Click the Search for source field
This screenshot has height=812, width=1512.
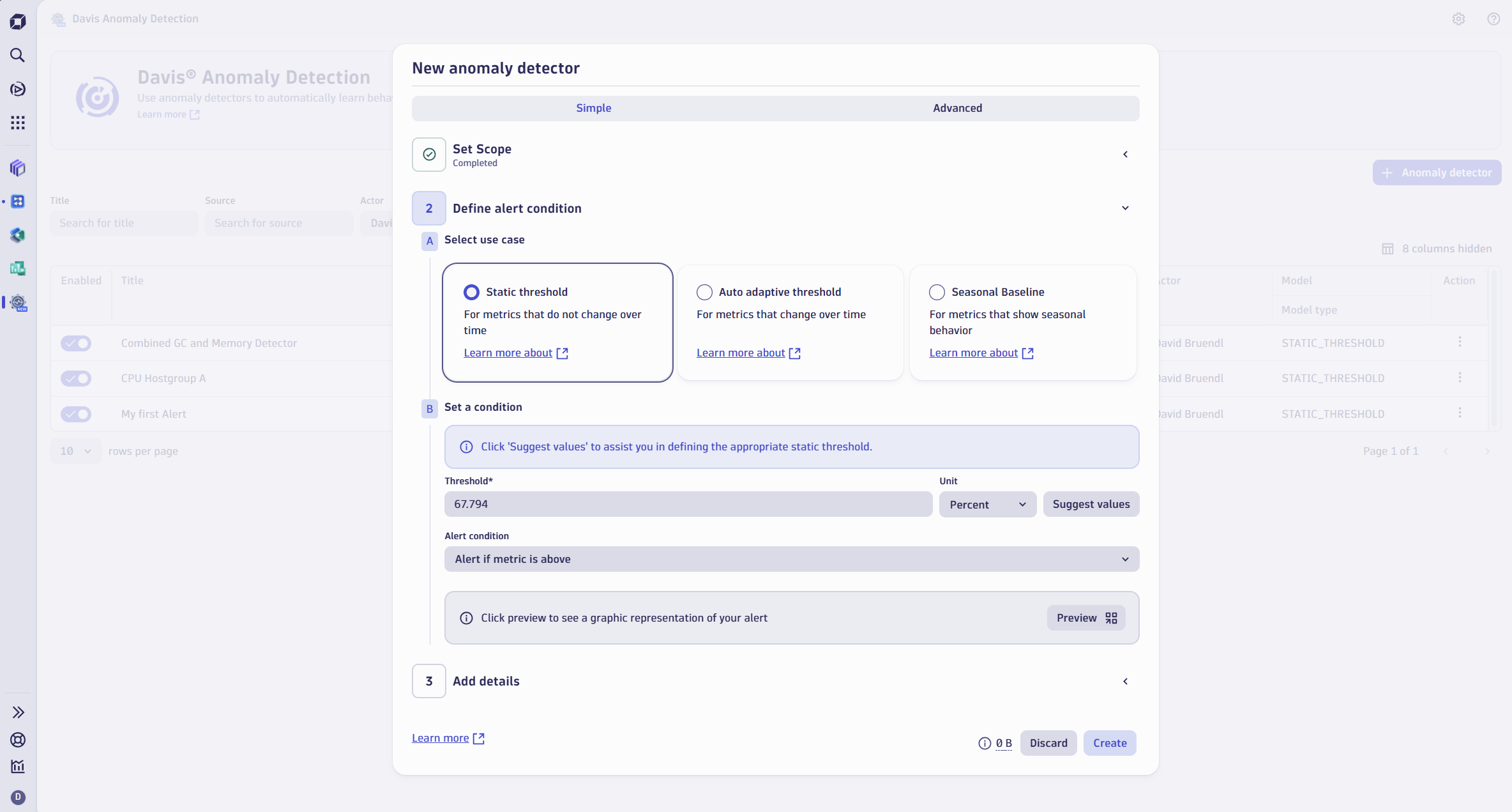click(279, 224)
